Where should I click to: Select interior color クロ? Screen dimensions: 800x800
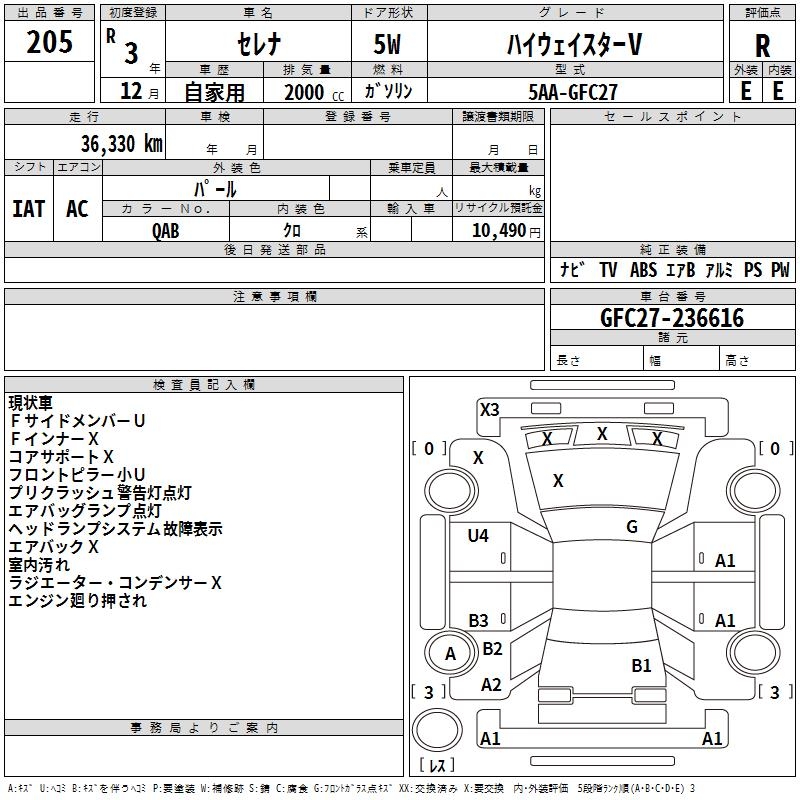tap(292, 230)
